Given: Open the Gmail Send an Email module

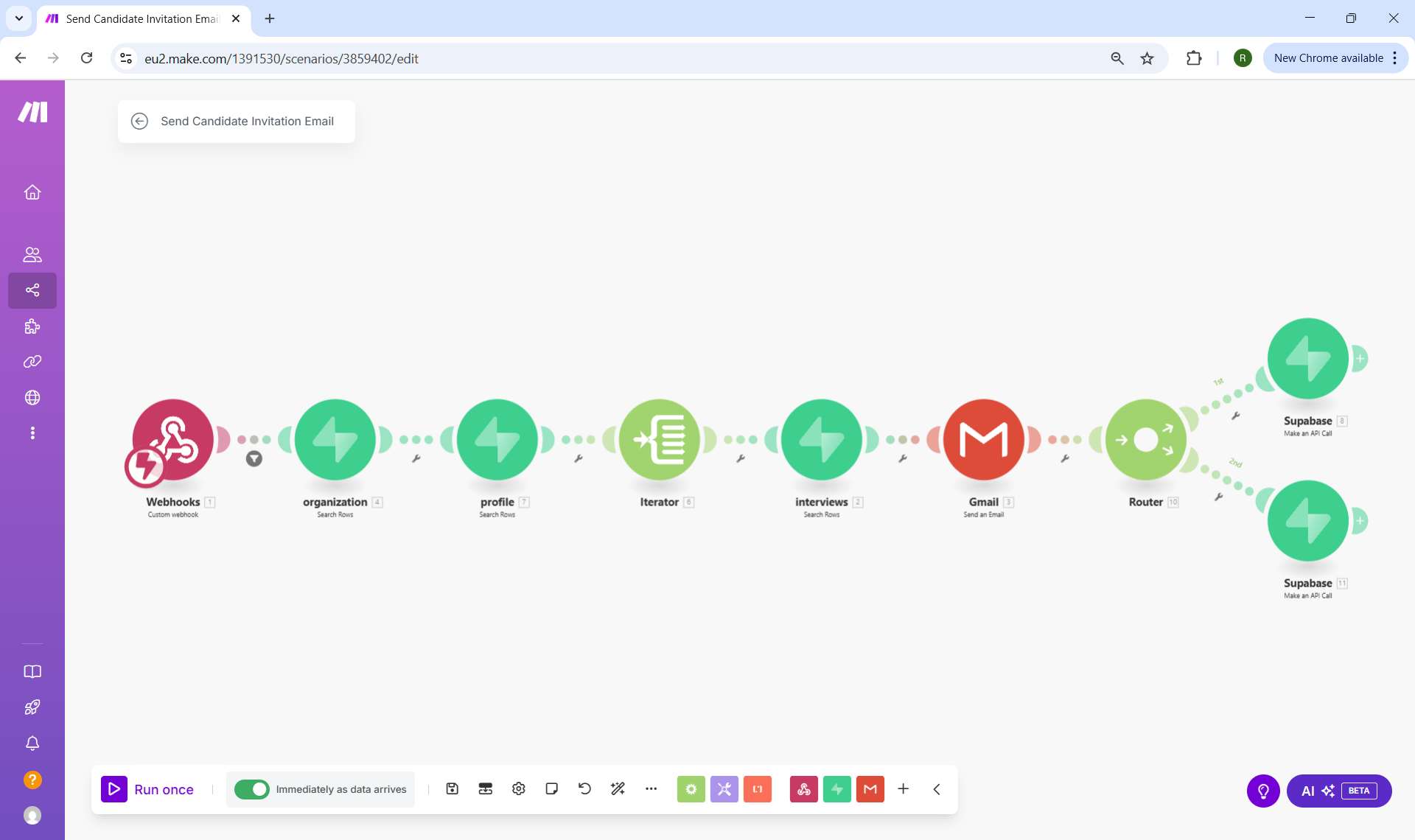Looking at the screenshot, I should click(983, 440).
